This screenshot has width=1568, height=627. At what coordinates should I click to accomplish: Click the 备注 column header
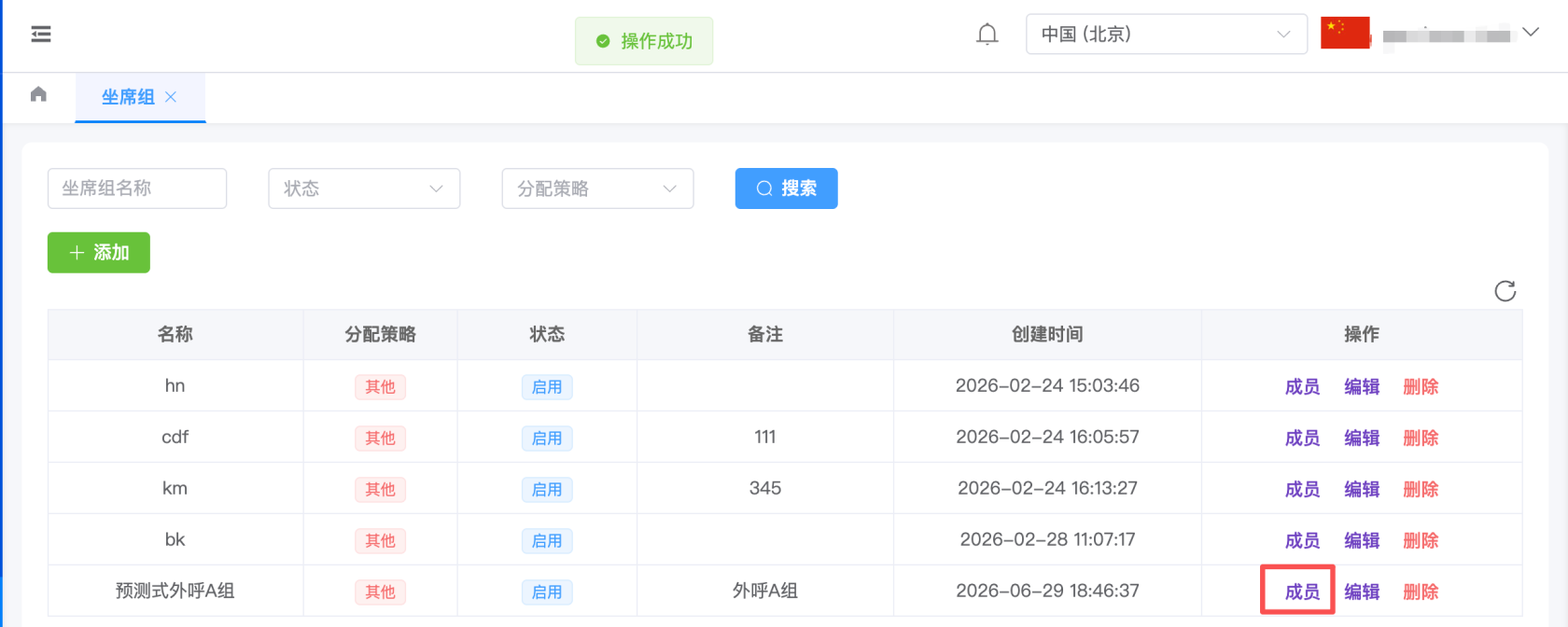click(765, 335)
